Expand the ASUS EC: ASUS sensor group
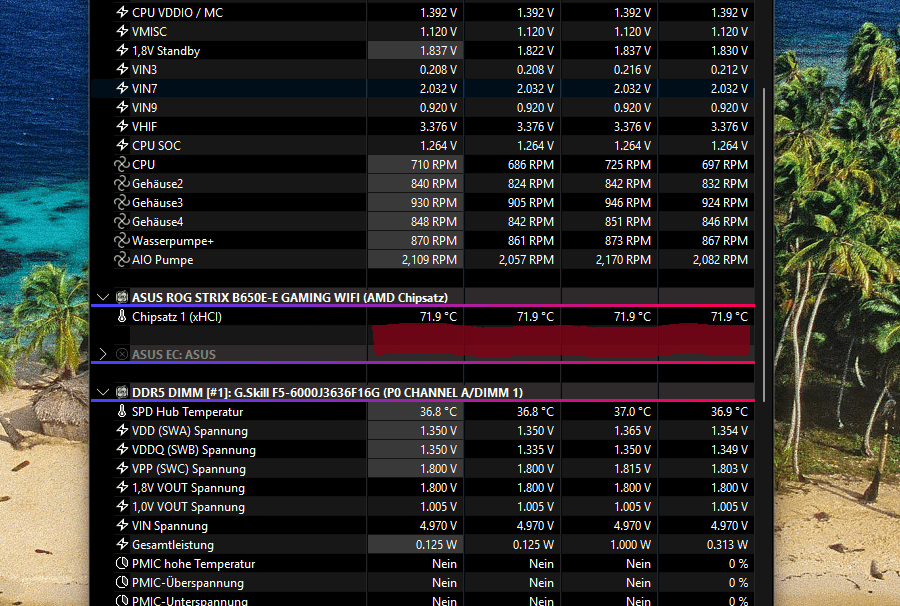The width and height of the screenshot is (900, 606). [x=103, y=354]
